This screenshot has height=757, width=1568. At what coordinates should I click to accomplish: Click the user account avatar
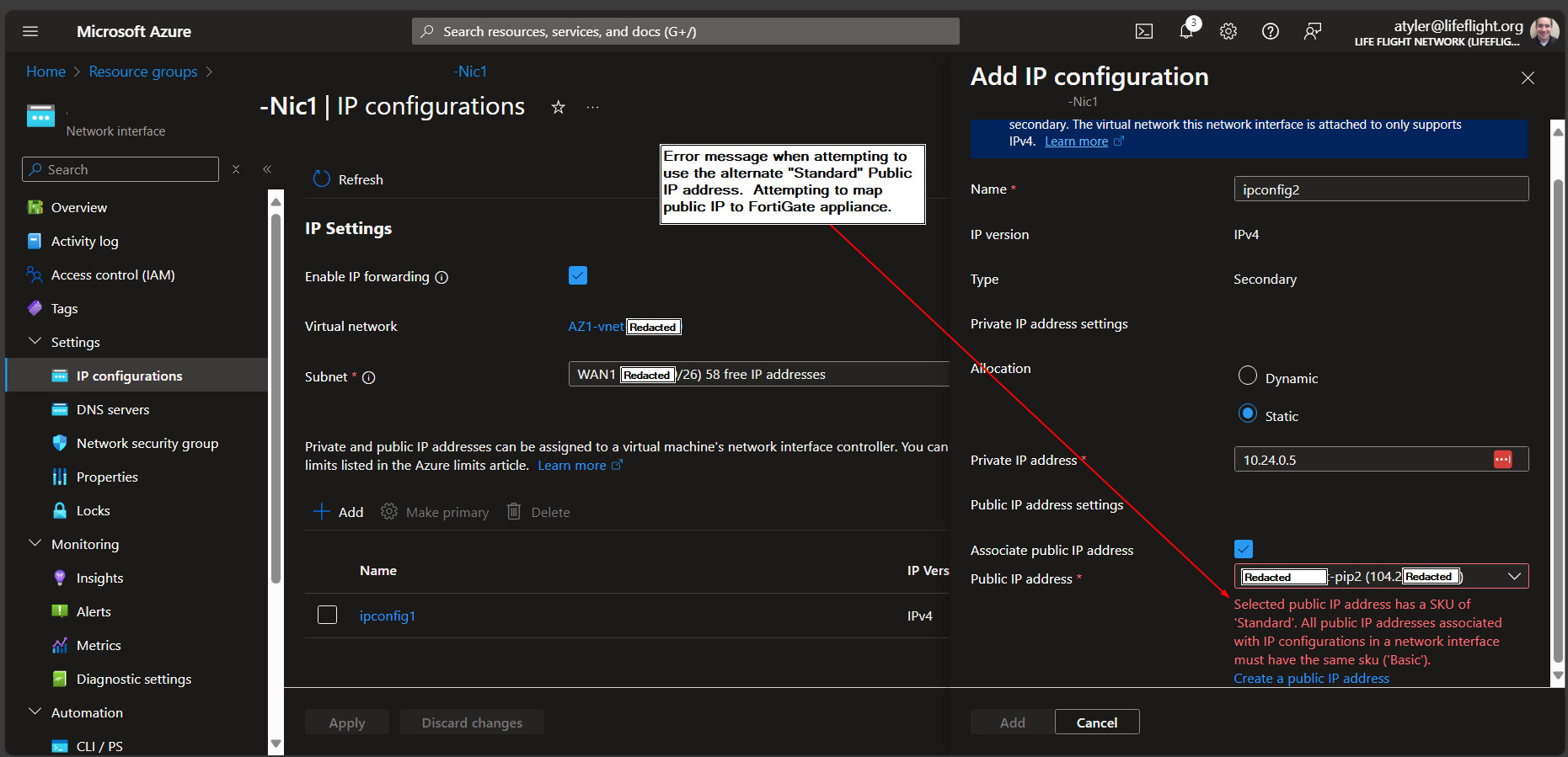1544,31
